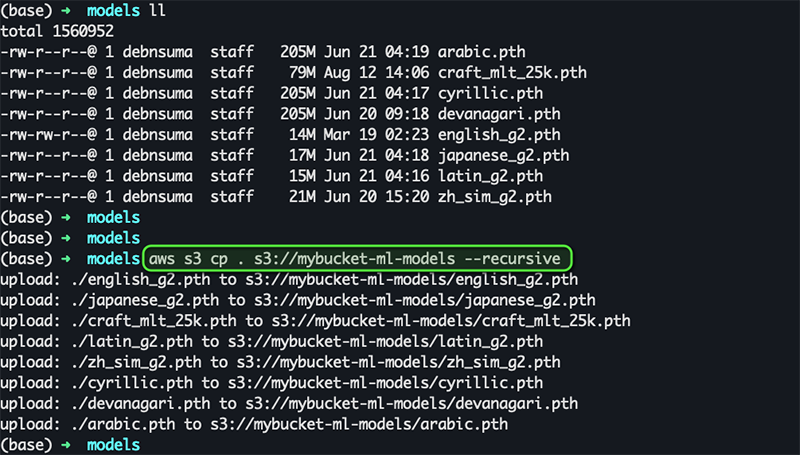The width and height of the screenshot is (800, 455).
Task: Click japanese_g2.pth in the file listing
Action: (x=504, y=156)
